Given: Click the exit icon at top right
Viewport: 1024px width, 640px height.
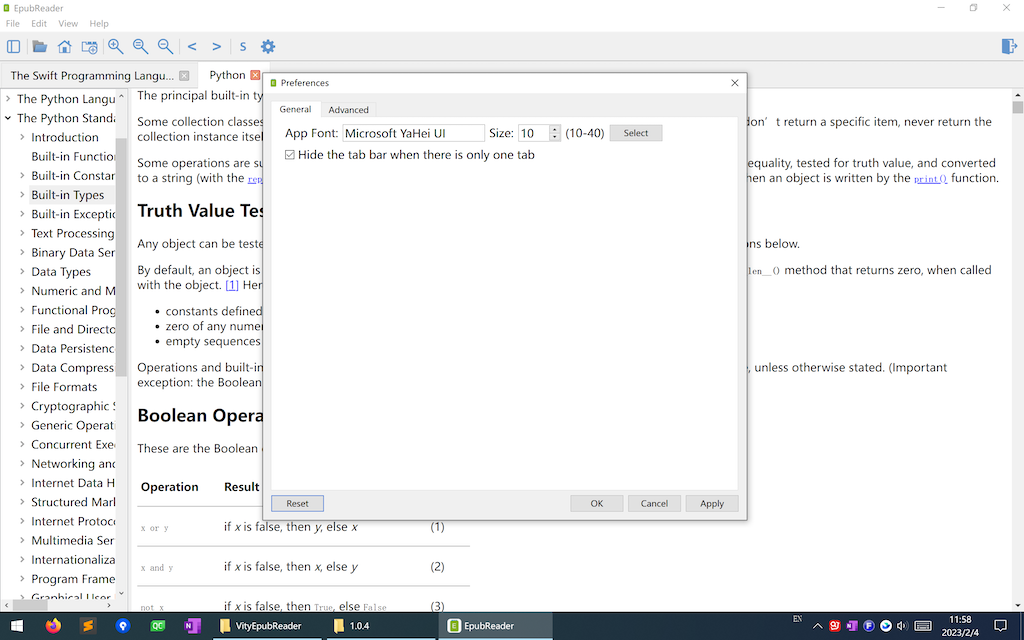Looking at the screenshot, I should coord(1009,46).
